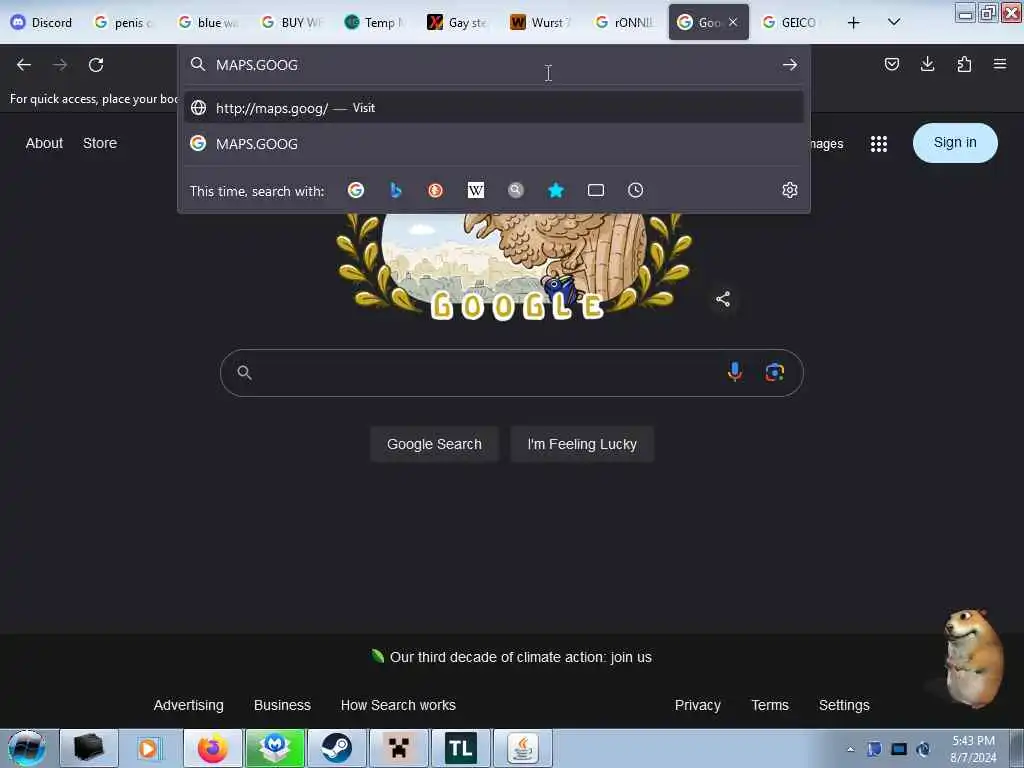This screenshot has width=1024, height=768.
Task: Search this time with Bing icon
Action: coord(396,190)
